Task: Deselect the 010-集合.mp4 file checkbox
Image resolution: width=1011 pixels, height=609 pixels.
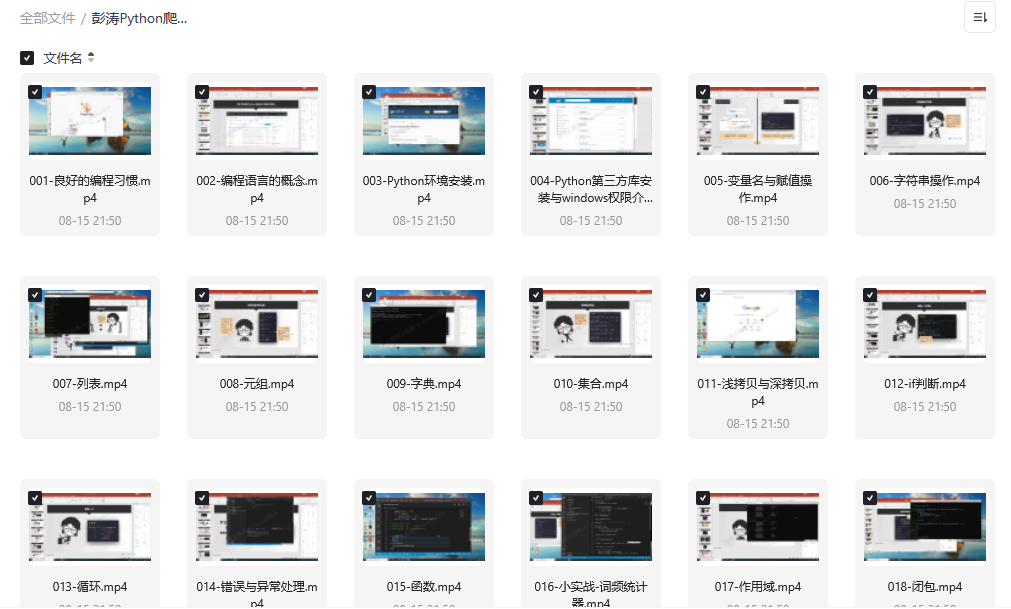Action: coord(536,295)
